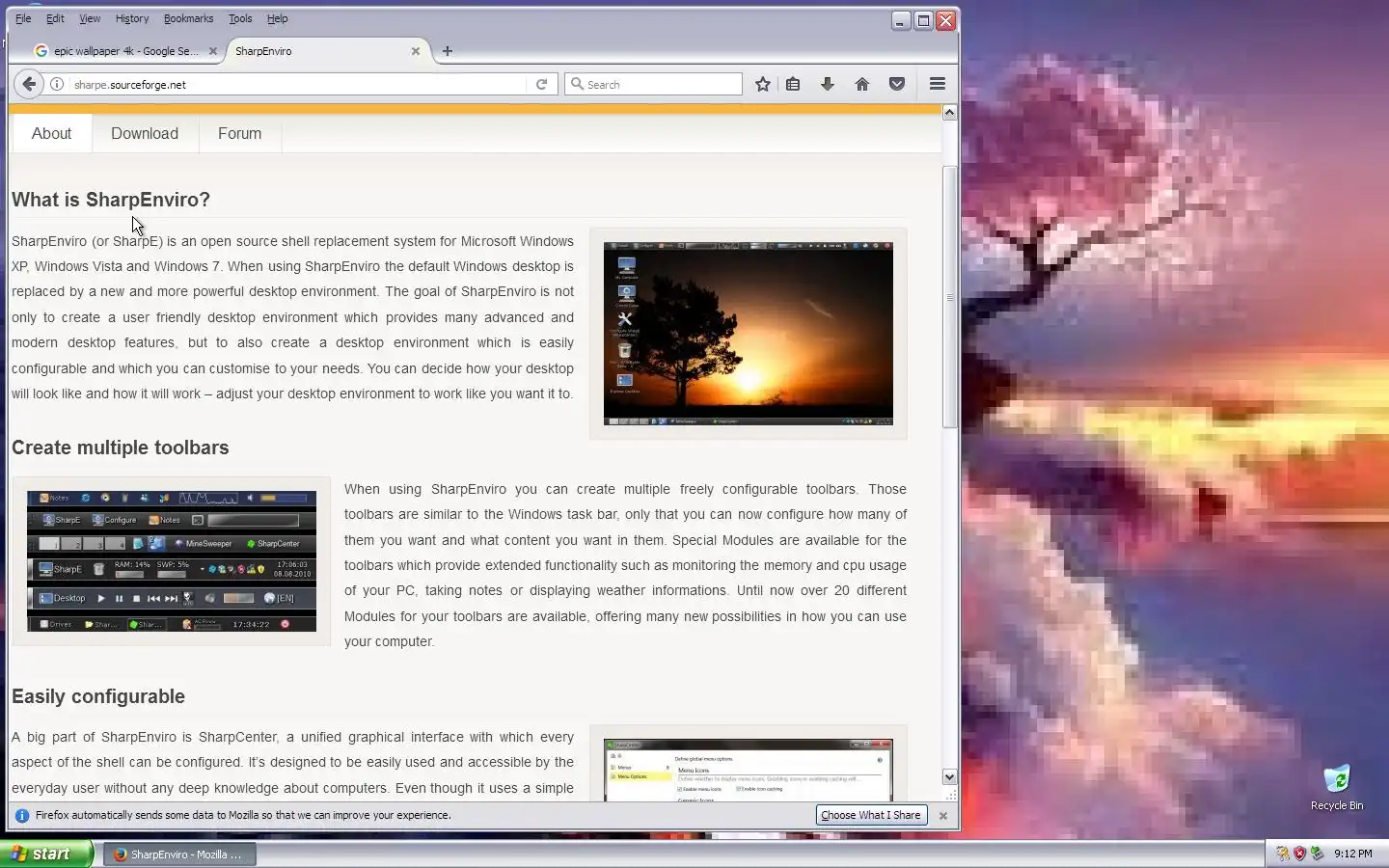This screenshot has width=1389, height=868.
Task: Click the Firefox info icon in notification bar
Action: tap(22, 815)
